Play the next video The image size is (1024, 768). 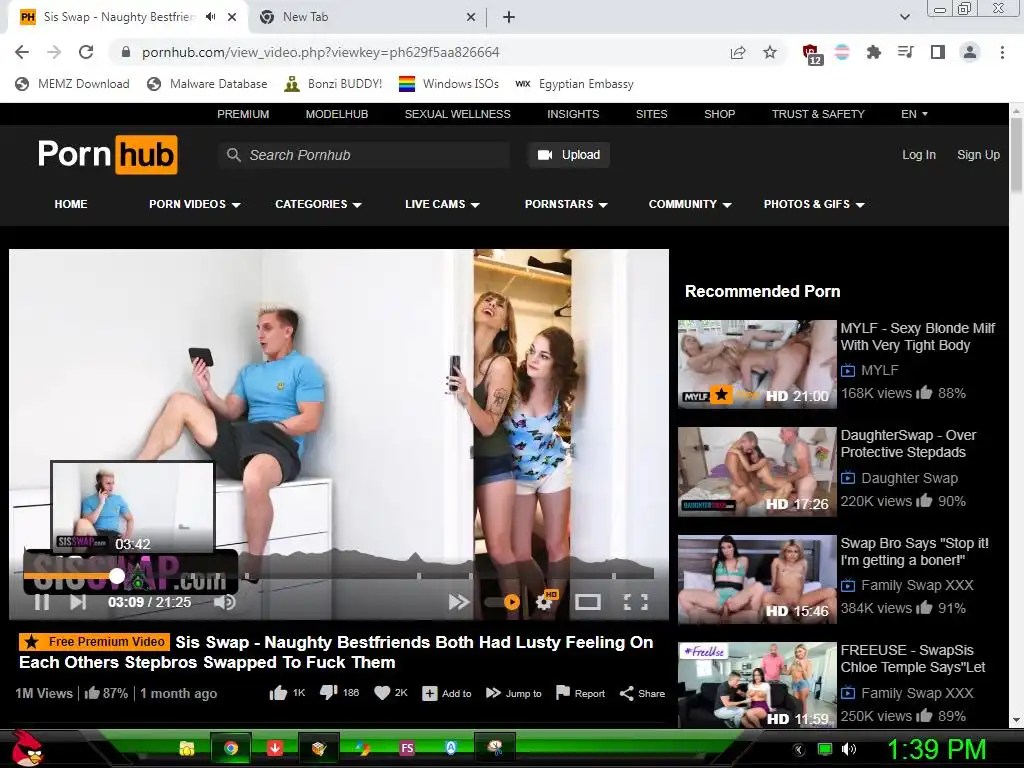coord(78,602)
